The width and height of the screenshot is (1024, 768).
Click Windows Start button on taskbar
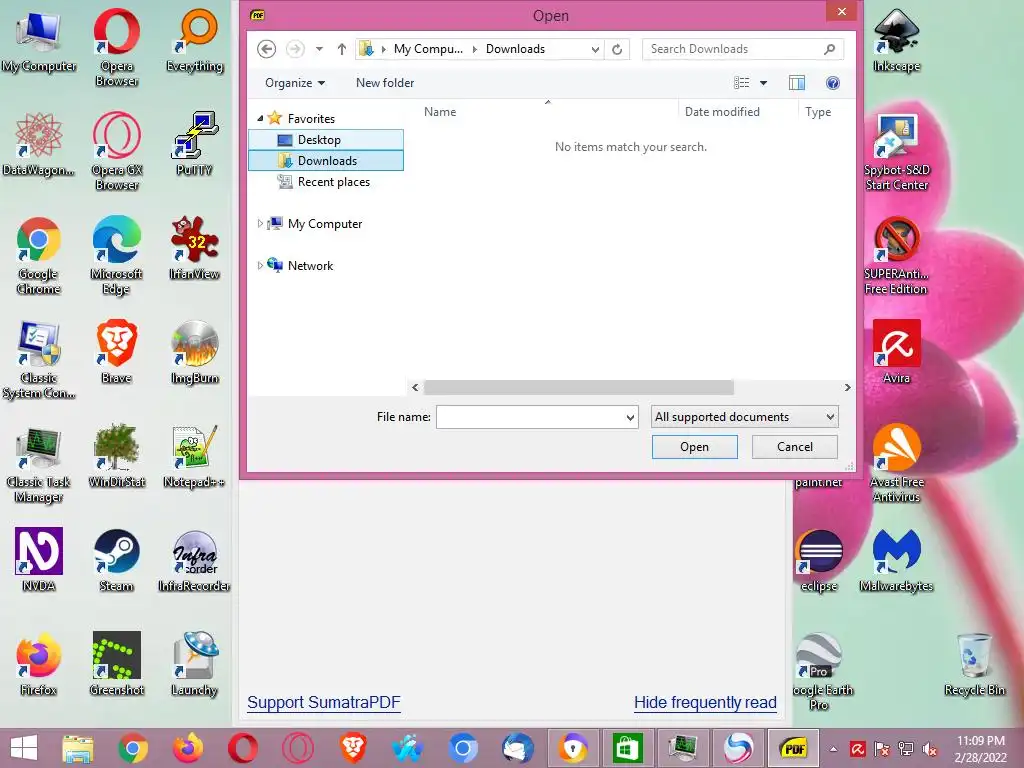click(24, 748)
